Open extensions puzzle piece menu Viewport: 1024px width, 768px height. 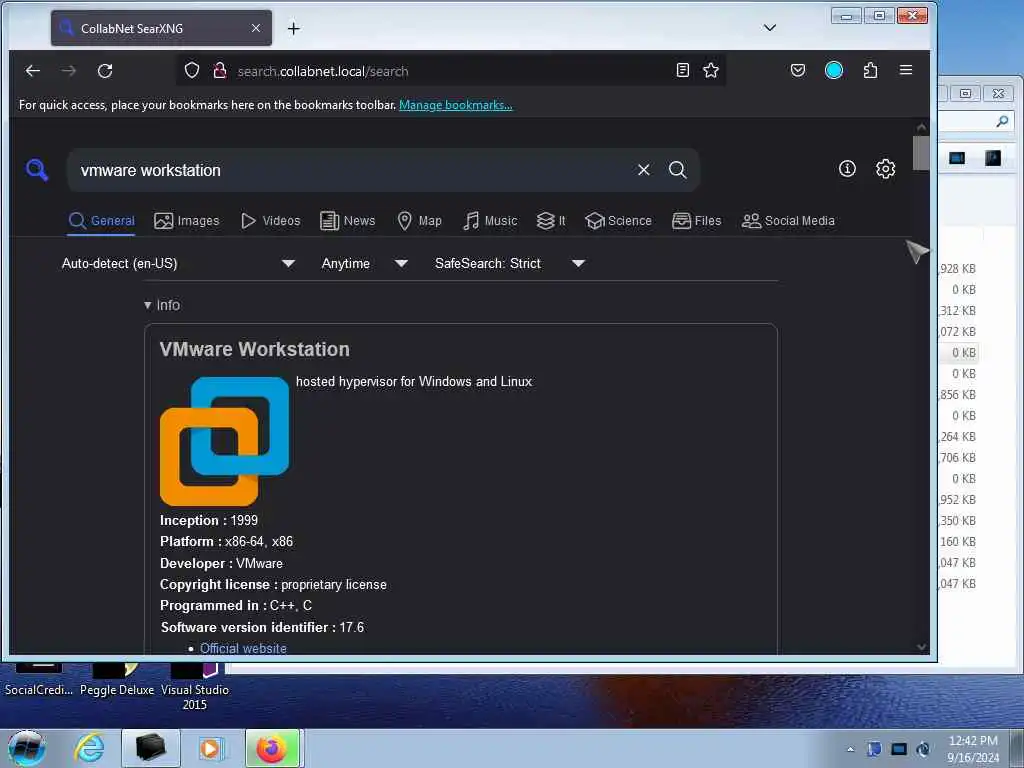[871, 71]
